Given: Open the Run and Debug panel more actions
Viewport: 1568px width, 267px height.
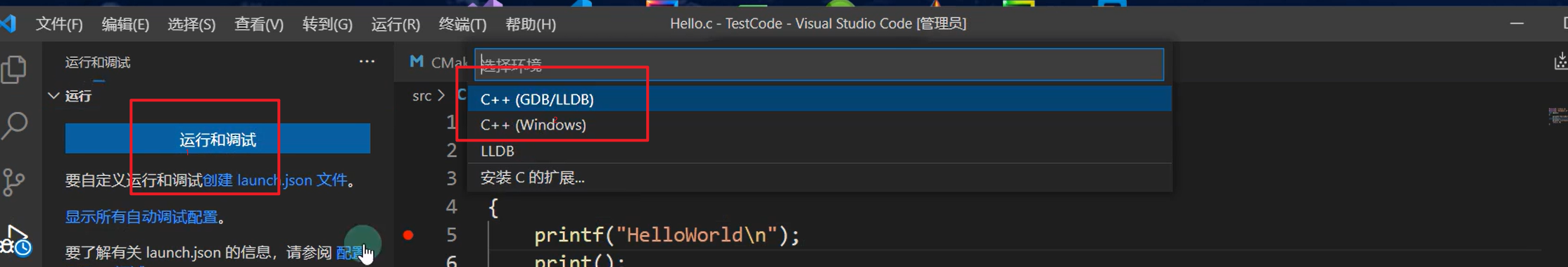Looking at the screenshot, I should coord(367,61).
